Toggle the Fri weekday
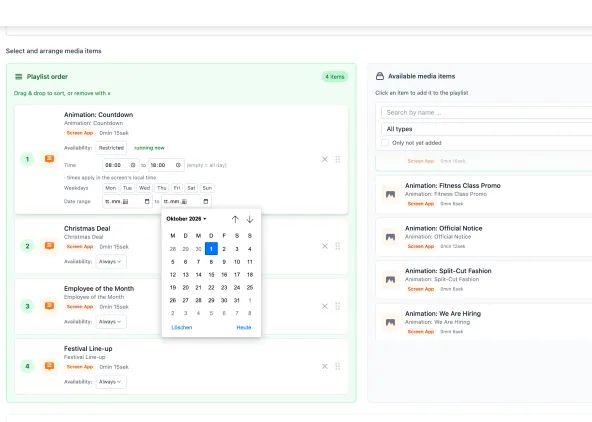 (177, 188)
